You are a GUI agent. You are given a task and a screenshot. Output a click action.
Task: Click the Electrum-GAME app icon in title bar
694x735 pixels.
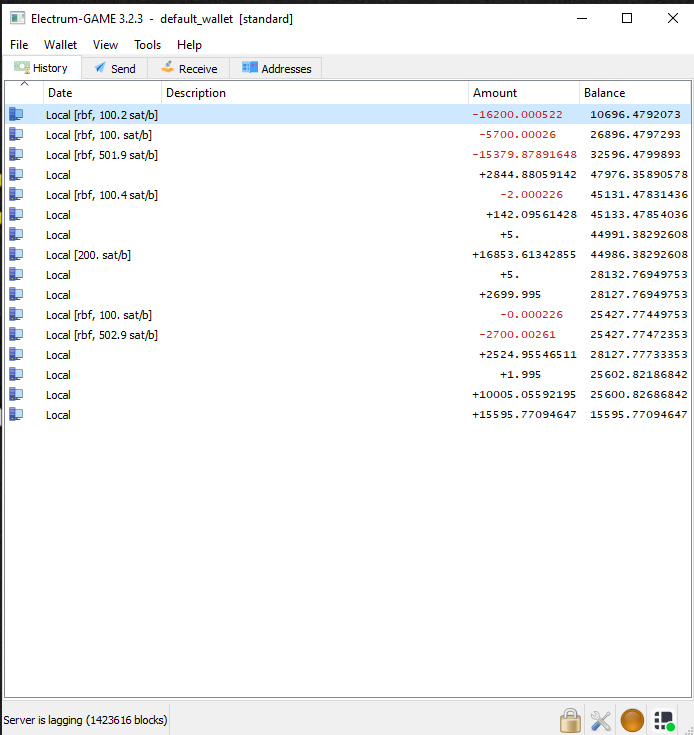pyautogui.click(x=17, y=18)
